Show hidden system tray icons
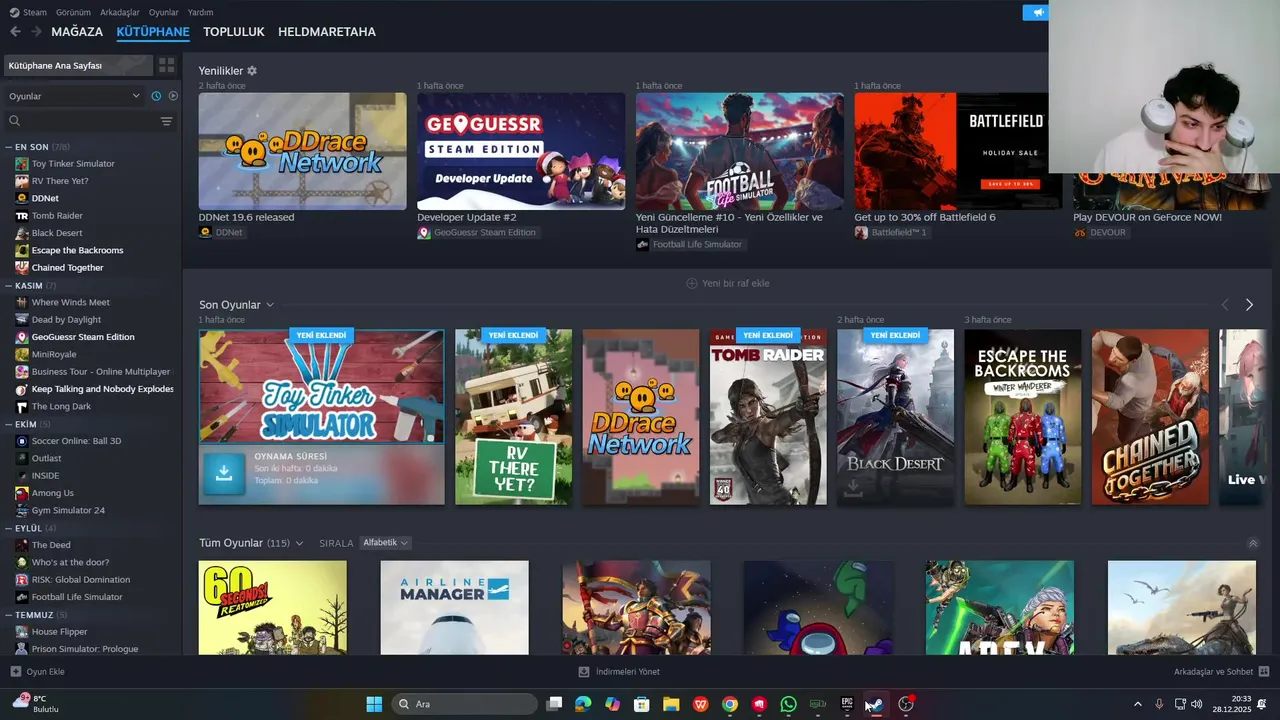This screenshot has width=1280, height=720. pyautogui.click(x=1137, y=704)
